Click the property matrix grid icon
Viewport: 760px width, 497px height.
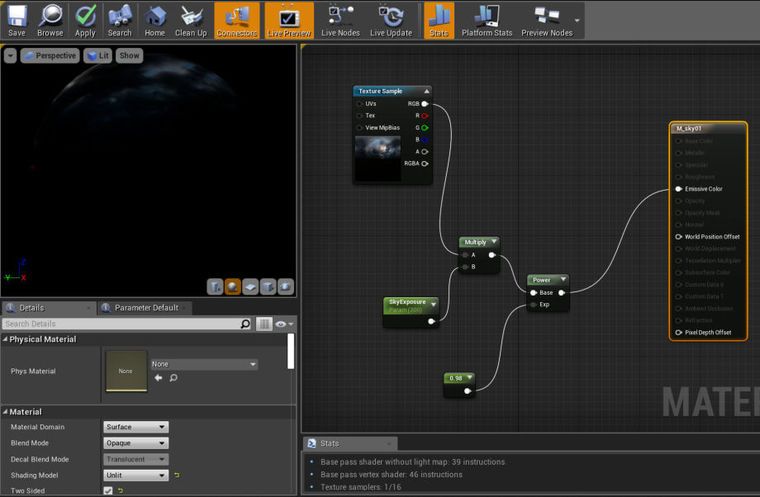pos(264,323)
